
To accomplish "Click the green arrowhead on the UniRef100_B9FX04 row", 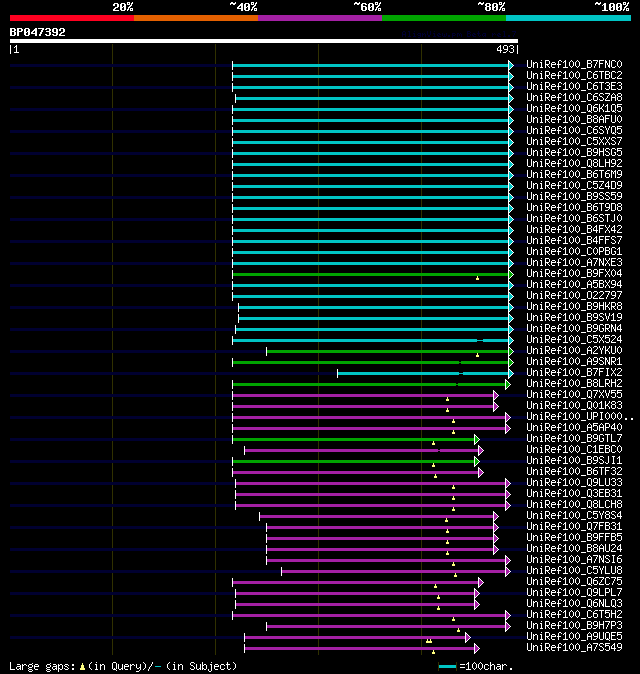I will [x=511, y=274].
